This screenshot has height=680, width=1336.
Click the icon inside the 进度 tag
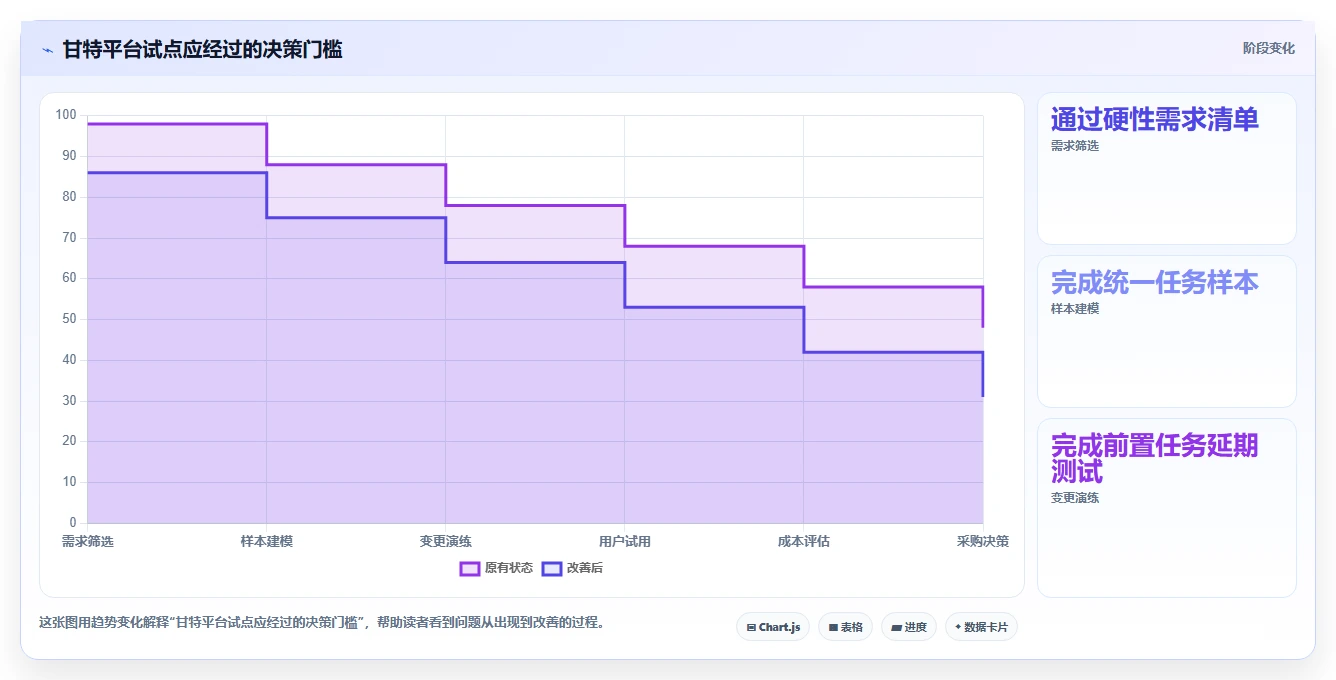pyautogui.click(x=896, y=628)
